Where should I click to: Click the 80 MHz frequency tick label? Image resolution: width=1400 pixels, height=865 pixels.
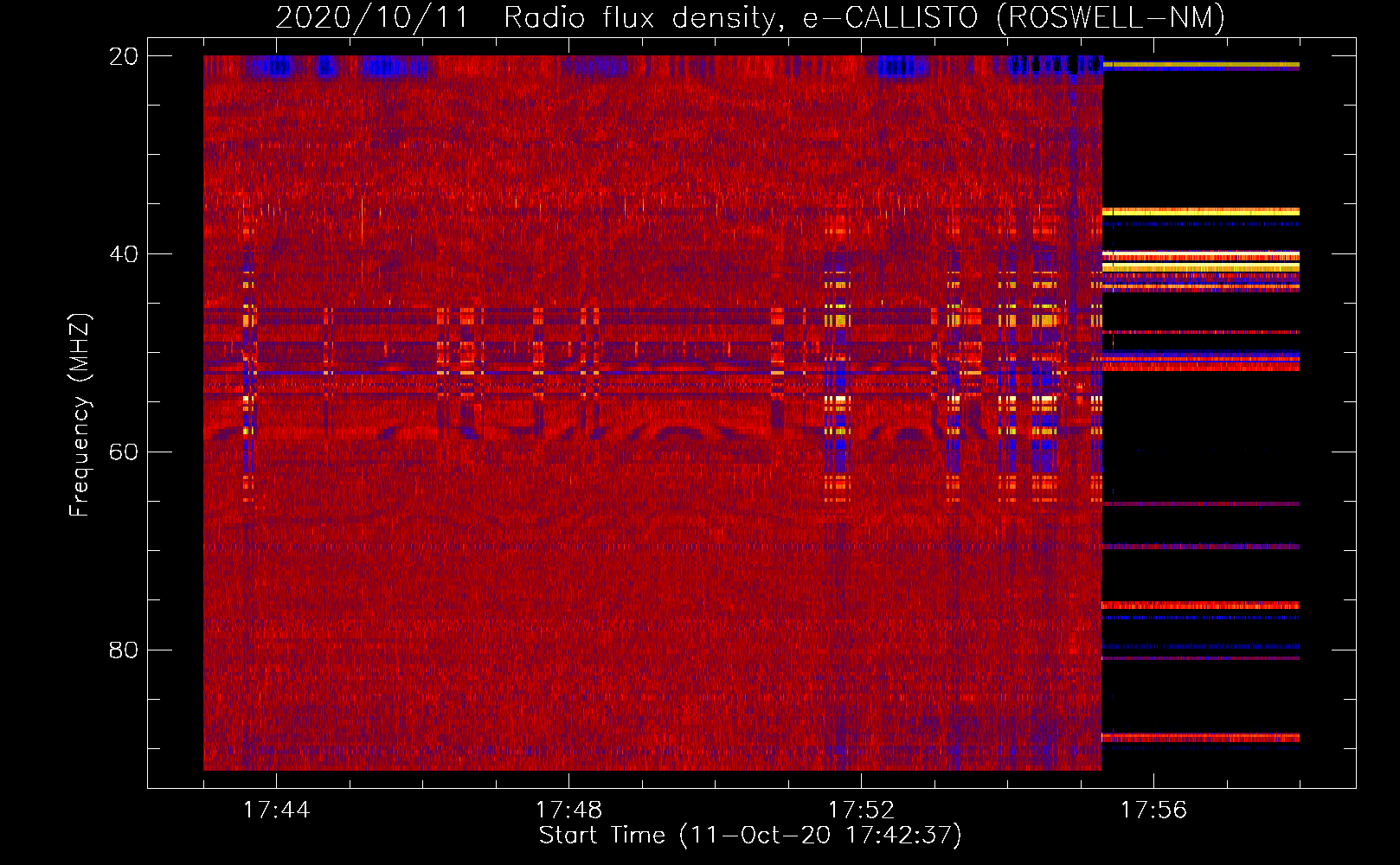click(x=123, y=650)
